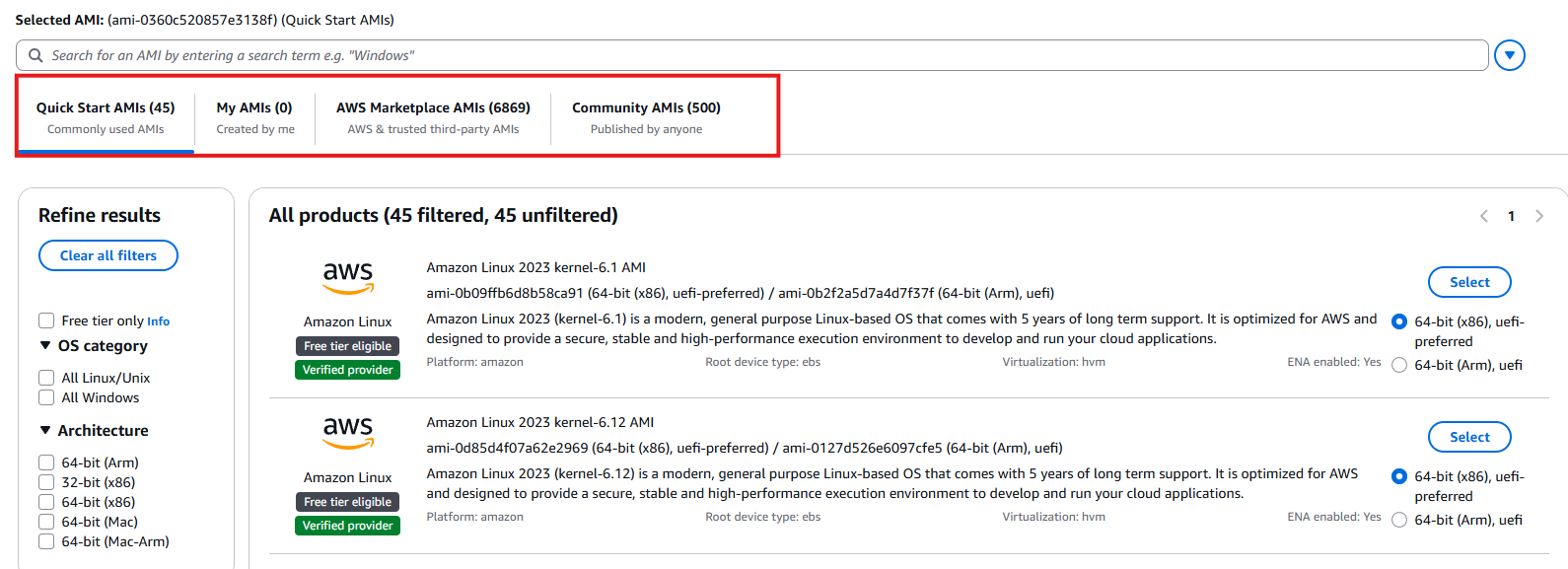Viewport: 1568px width, 569px height.
Task: Click AMI ID ami-0d85d4f07a62e2969 text
Action: point(507,448)
